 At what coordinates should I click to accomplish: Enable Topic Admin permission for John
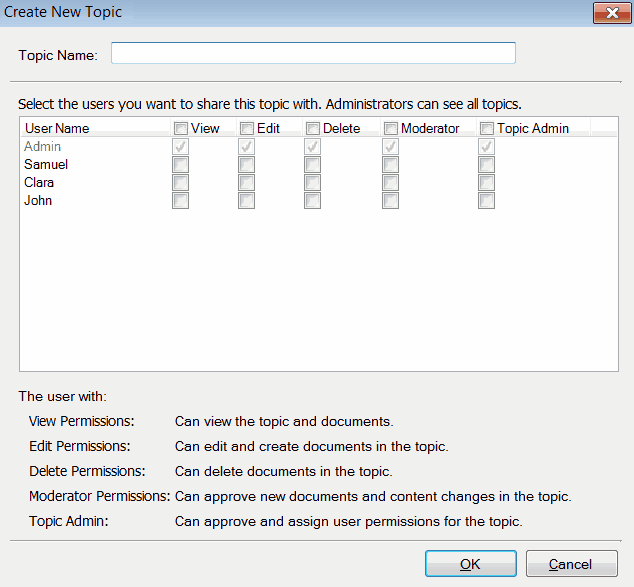(486, 201)
